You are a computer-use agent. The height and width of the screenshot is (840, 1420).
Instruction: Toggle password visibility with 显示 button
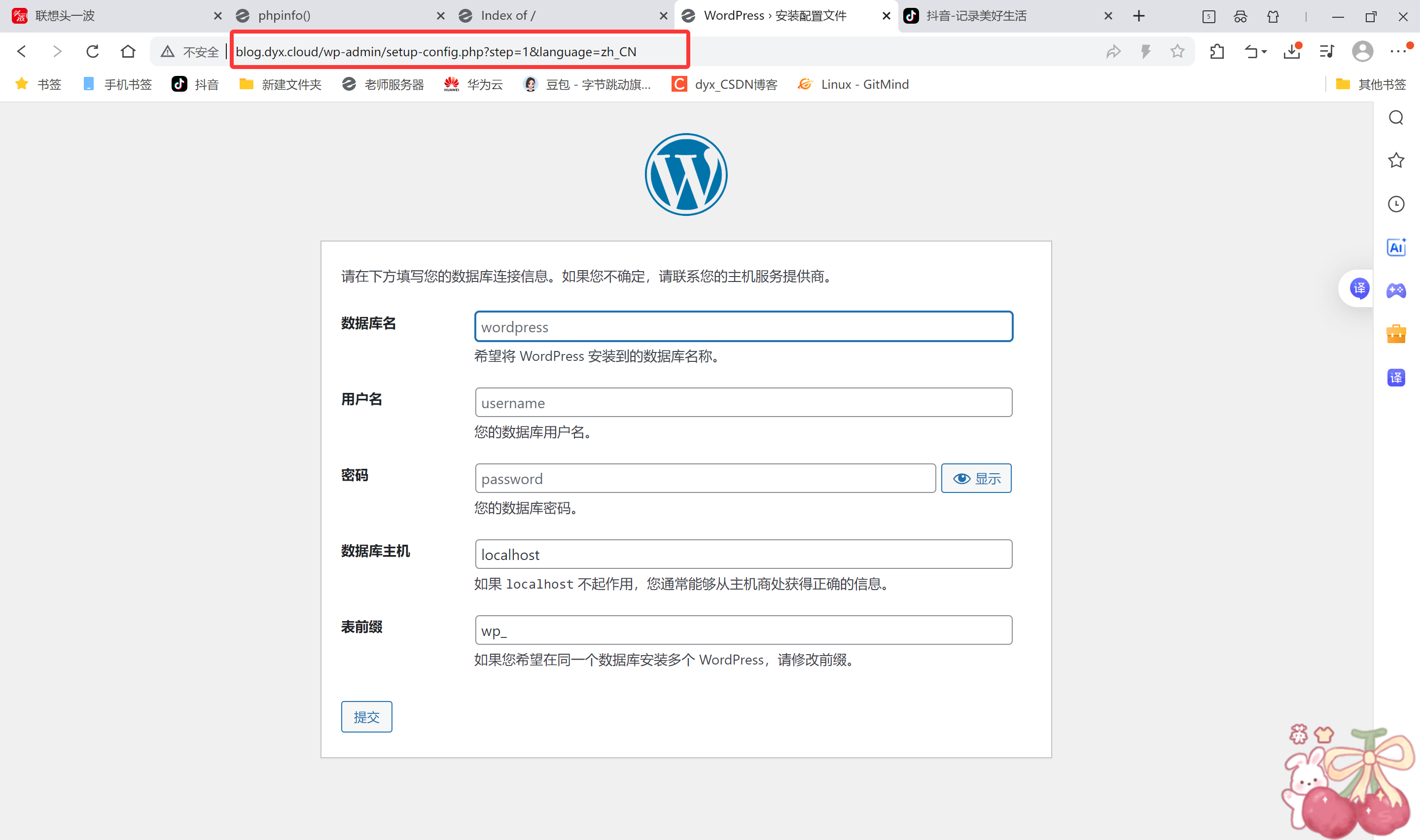(976, 478)
